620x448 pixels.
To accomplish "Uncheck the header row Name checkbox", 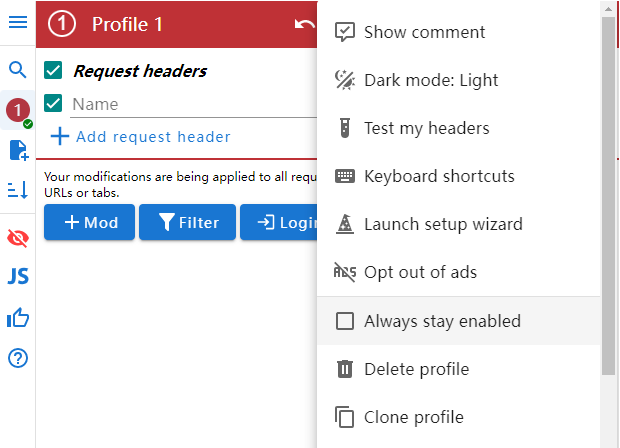I will 54,103.
